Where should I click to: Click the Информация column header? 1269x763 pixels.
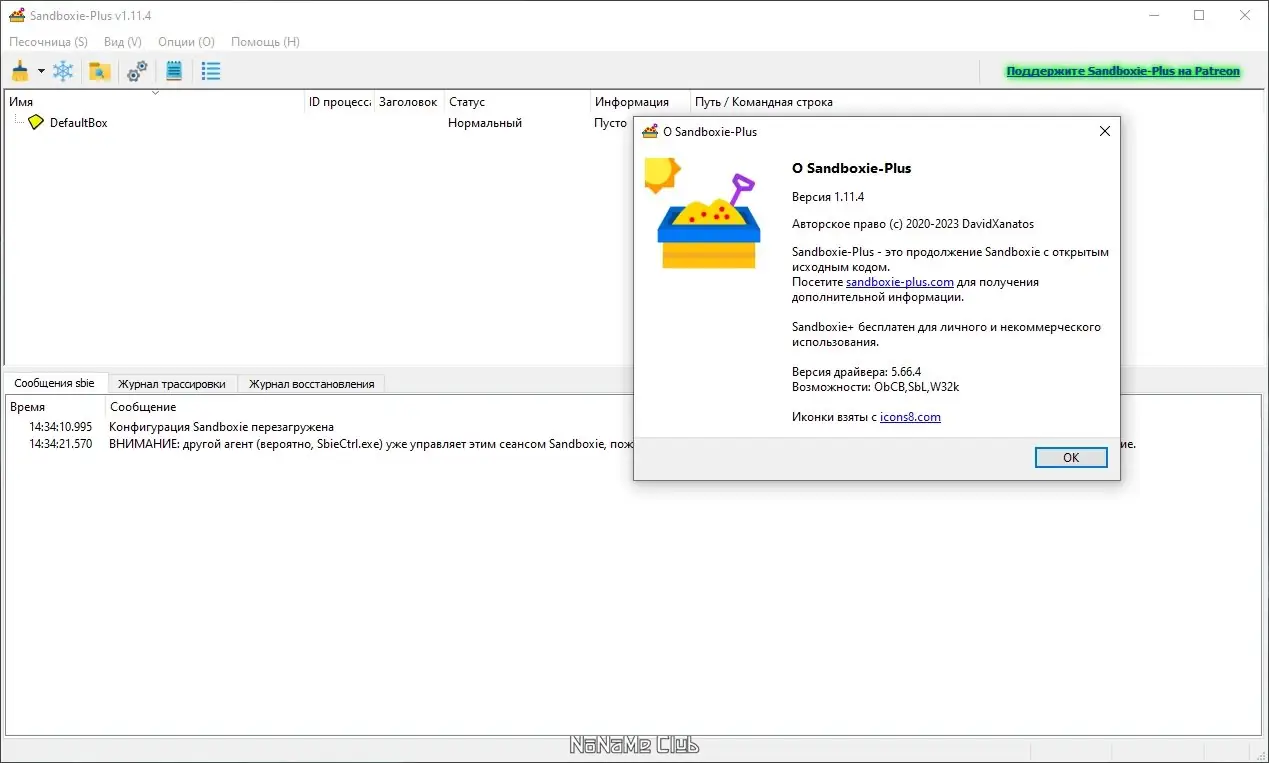click(641, 101)
